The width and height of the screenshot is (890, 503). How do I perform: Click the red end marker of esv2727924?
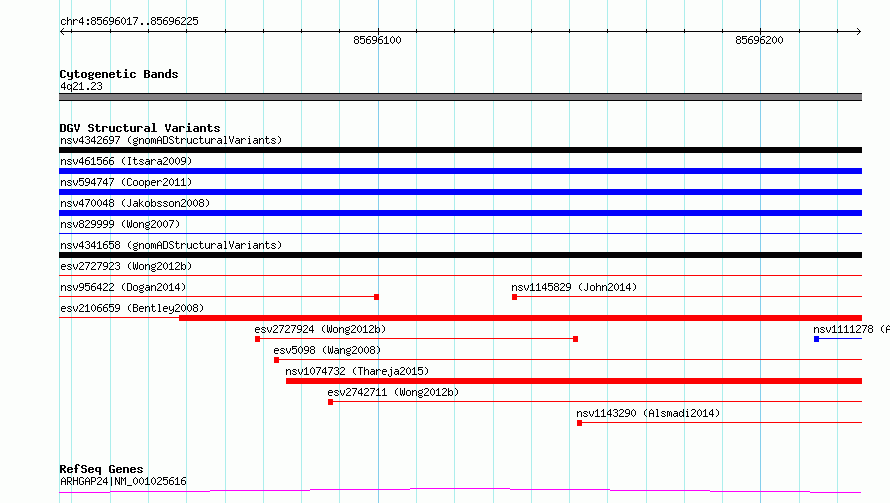(x=576, y=339)
